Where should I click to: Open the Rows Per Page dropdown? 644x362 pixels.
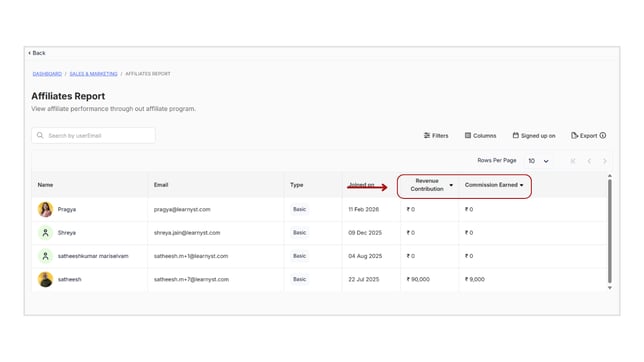coord(538,161)
